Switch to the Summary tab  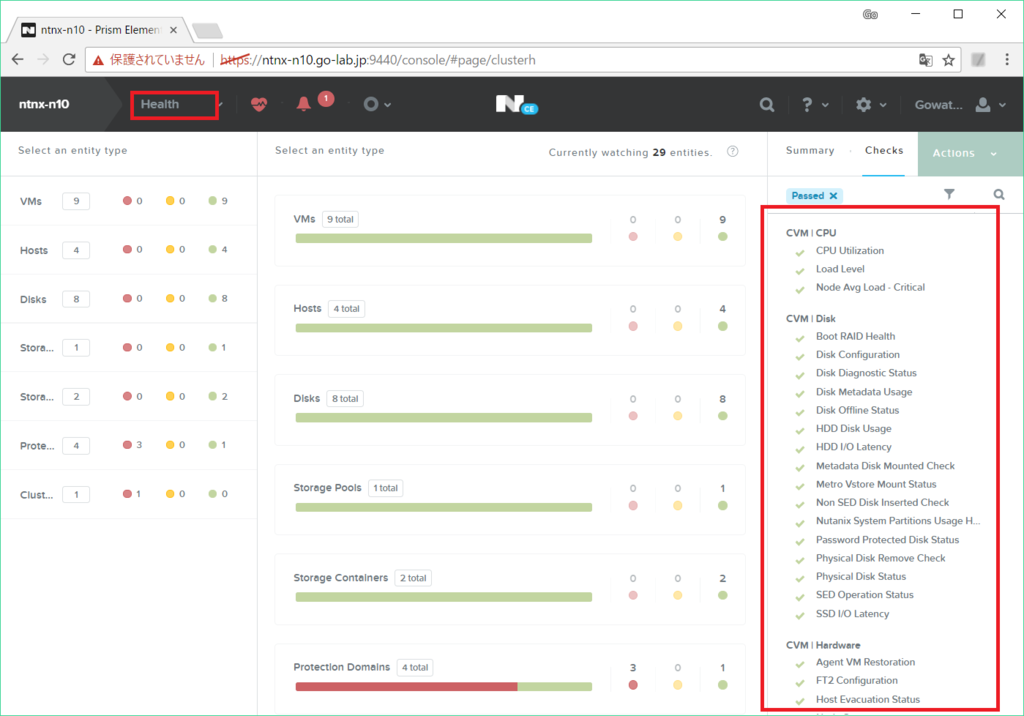point(810,150)
